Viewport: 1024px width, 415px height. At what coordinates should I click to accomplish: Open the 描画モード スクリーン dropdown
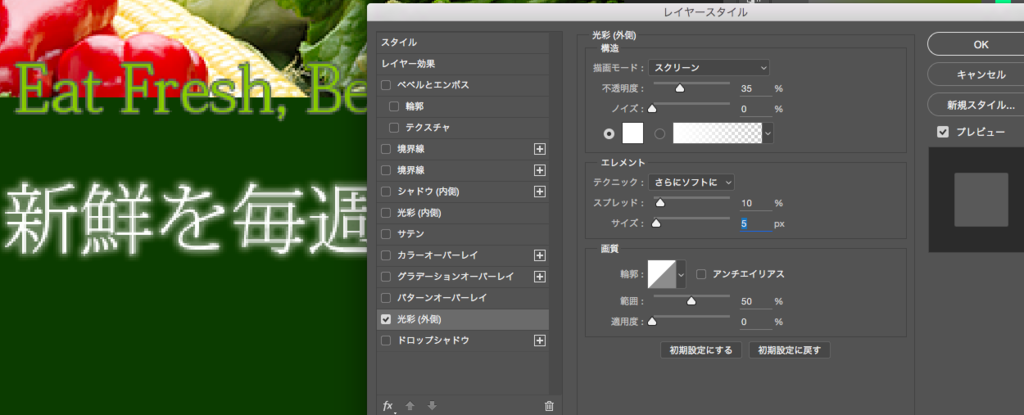(x=709, y=67)
